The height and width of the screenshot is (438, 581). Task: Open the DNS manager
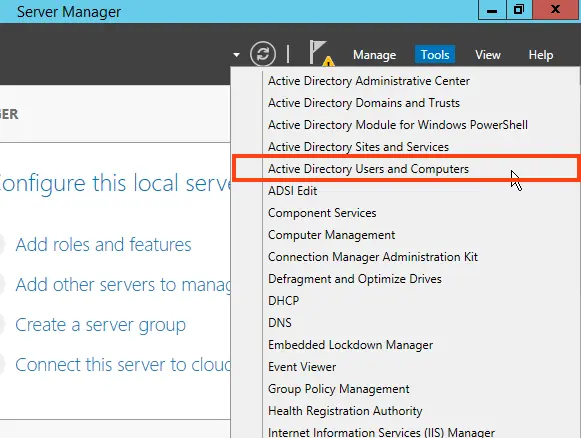click(x=279, y=323)
